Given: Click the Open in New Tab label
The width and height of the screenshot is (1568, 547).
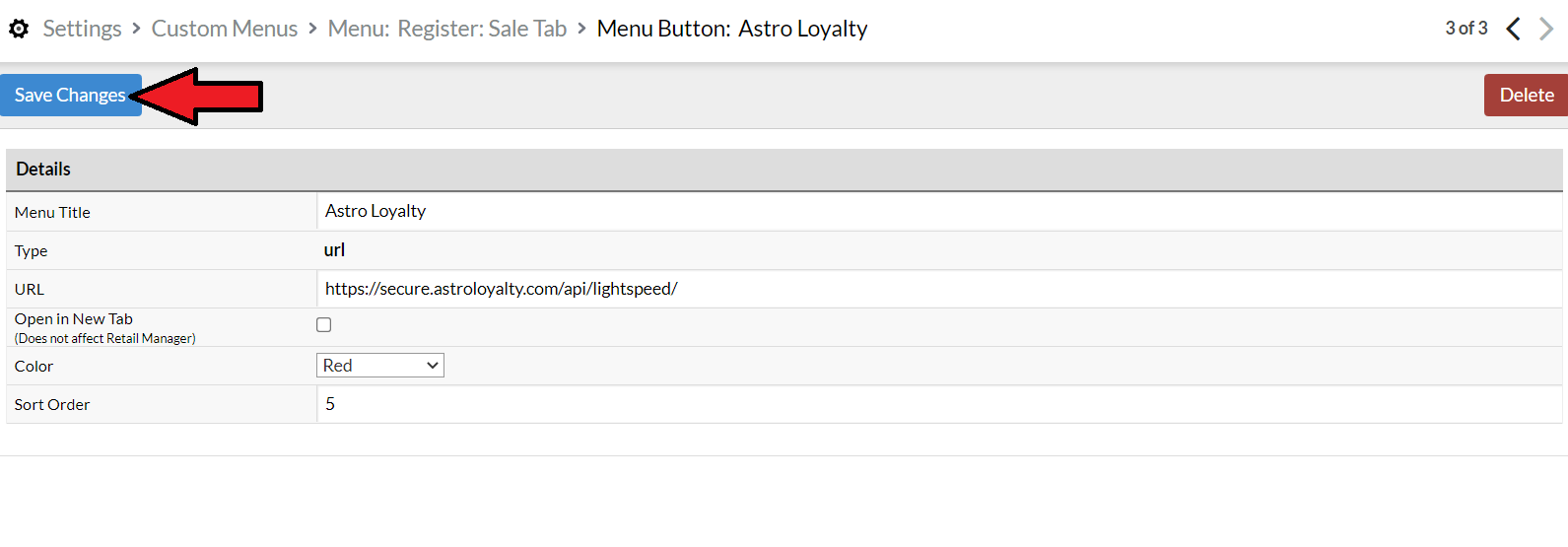Looking at the screenshot, I should (x=74, y=319).
